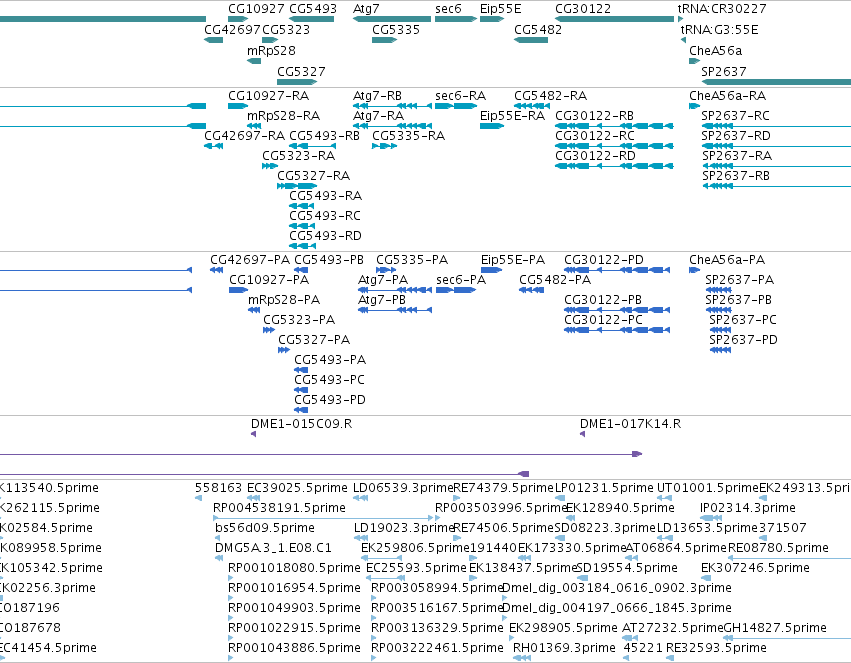The width and height of the screenshot is (851, 663).
Task: Open transcript Atg7-RB label
Action: tap(377, 95)
